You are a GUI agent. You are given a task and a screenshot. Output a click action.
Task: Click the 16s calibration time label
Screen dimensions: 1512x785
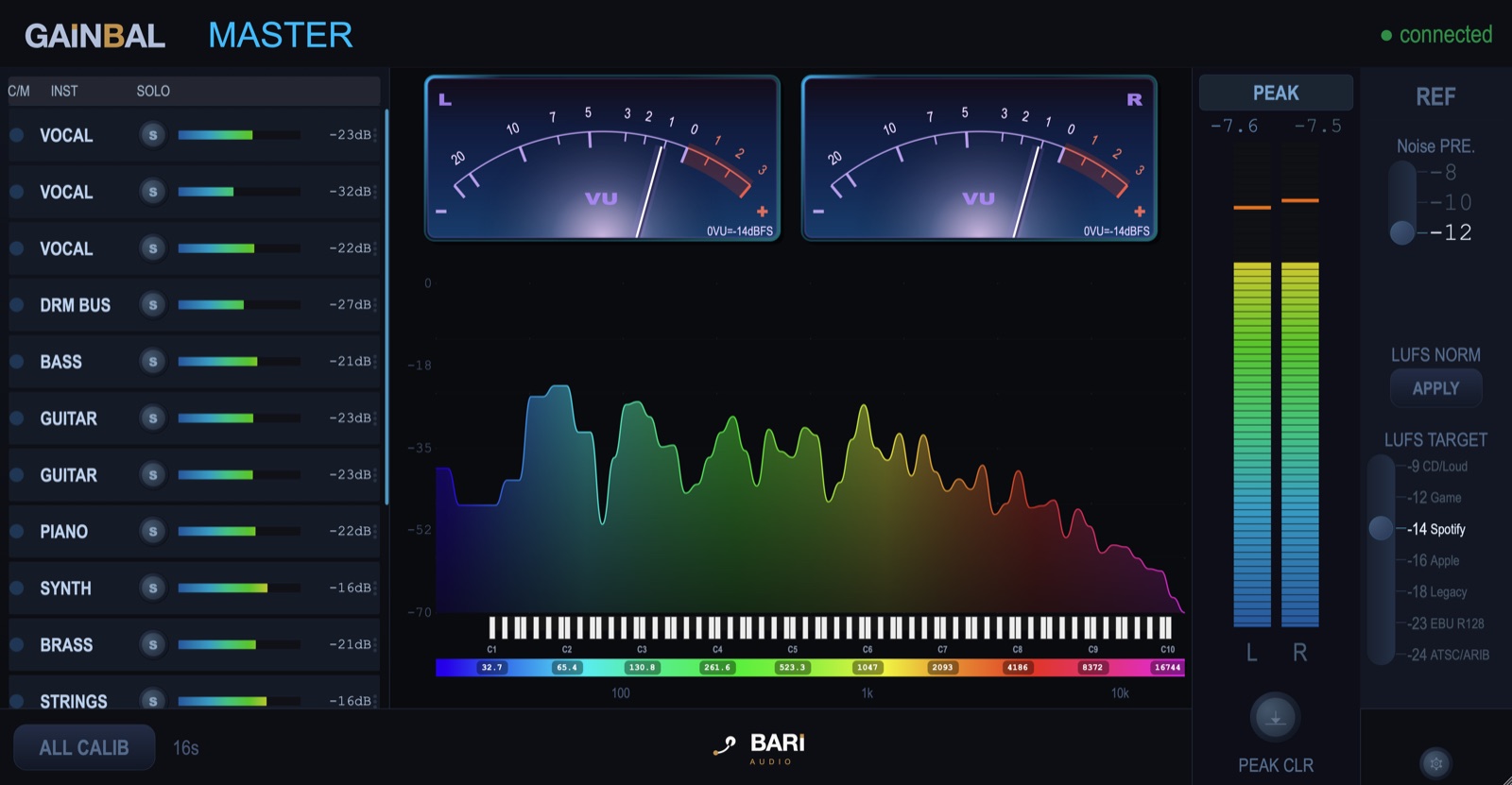[185, 747]
